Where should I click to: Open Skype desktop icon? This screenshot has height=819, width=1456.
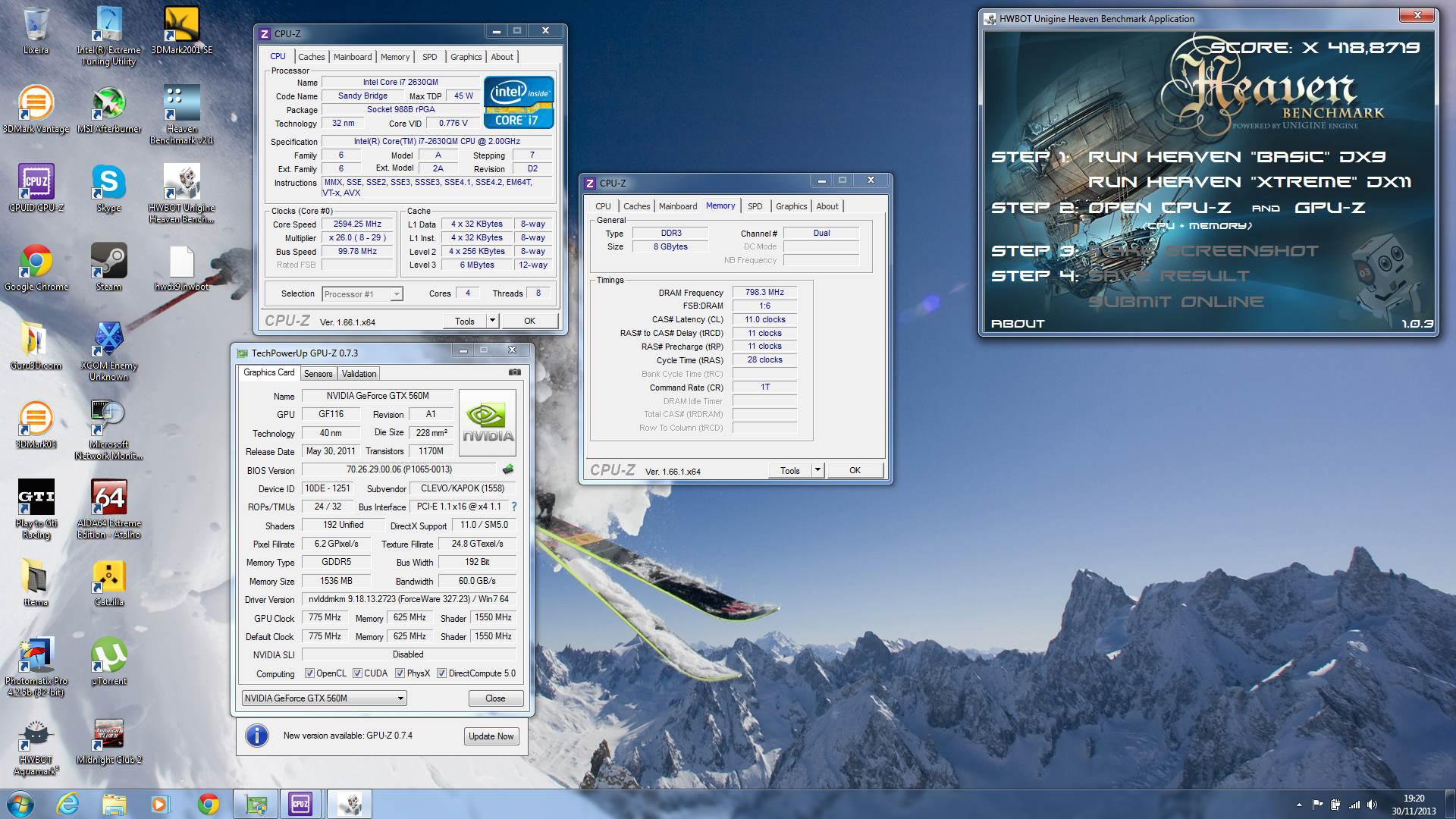108,188
